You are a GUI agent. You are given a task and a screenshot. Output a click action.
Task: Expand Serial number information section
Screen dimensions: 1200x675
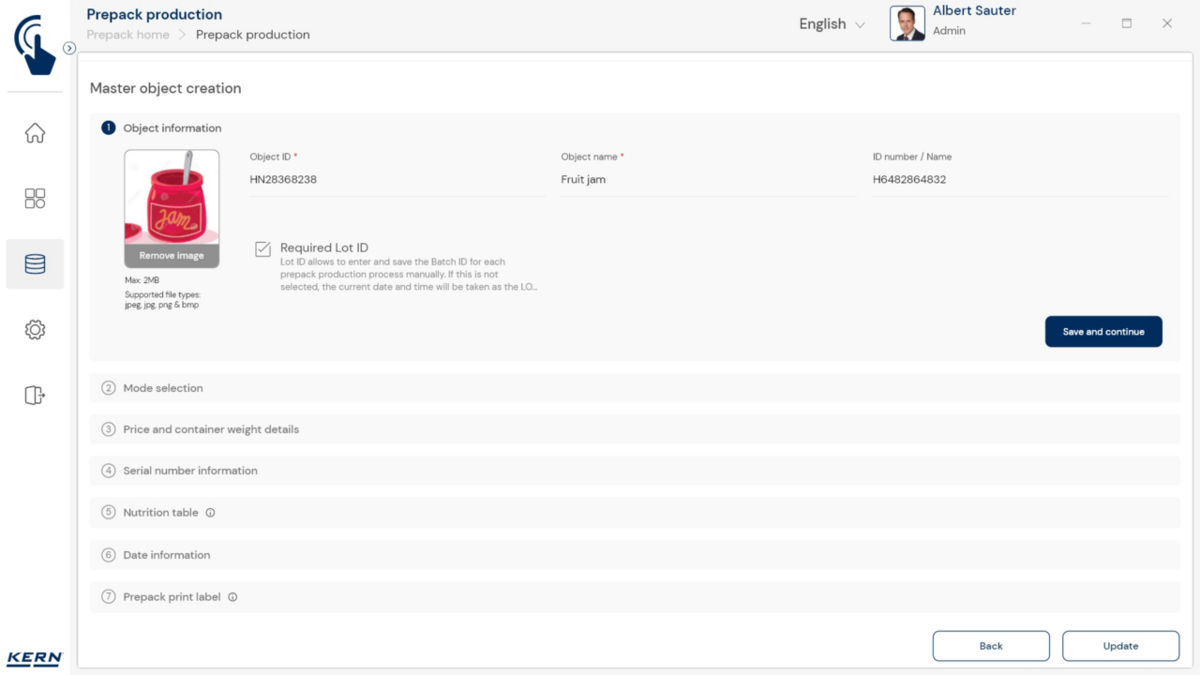coord(190,471)
